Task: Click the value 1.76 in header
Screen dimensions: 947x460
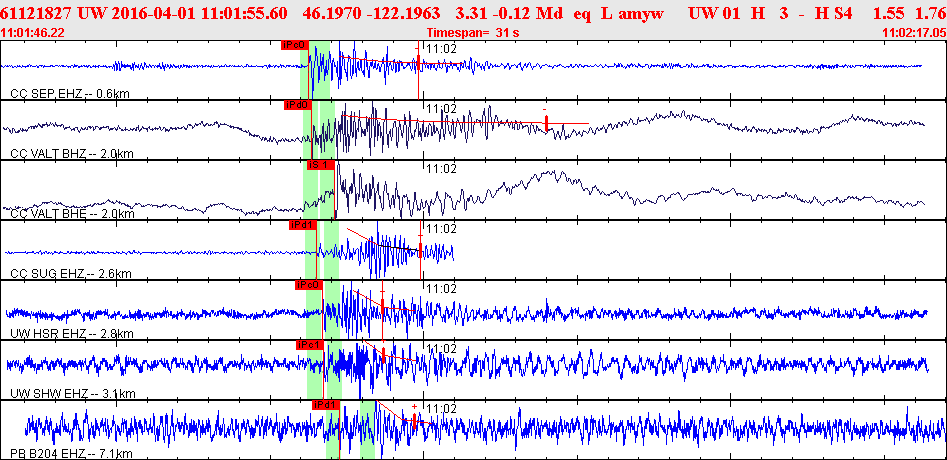Action: [930, 13]
